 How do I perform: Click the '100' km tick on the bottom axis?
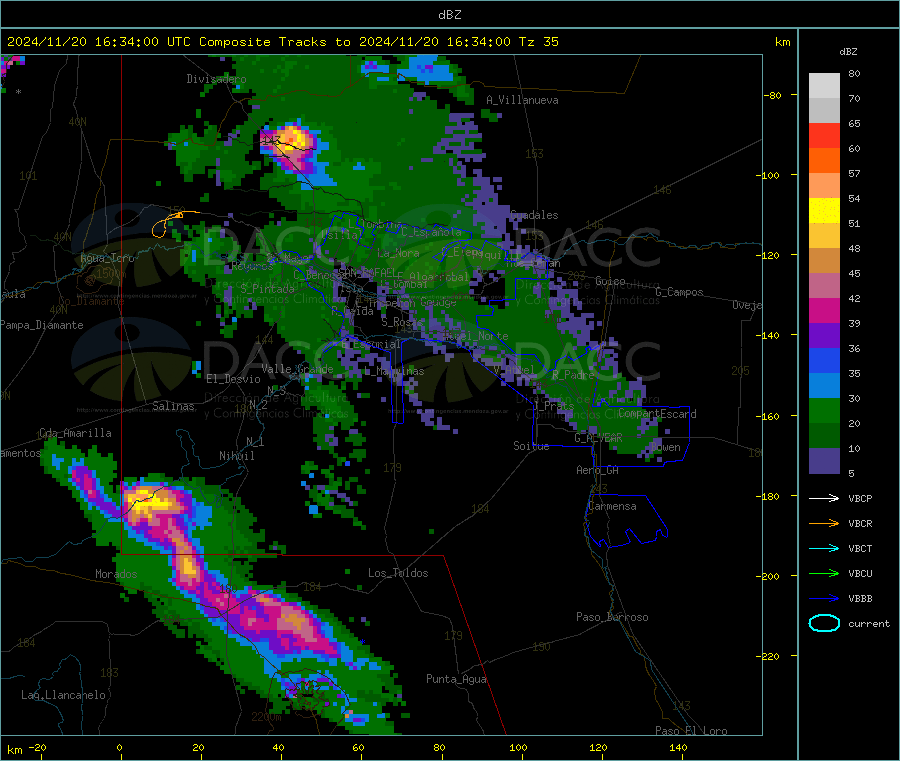click(x=518, y=747)
